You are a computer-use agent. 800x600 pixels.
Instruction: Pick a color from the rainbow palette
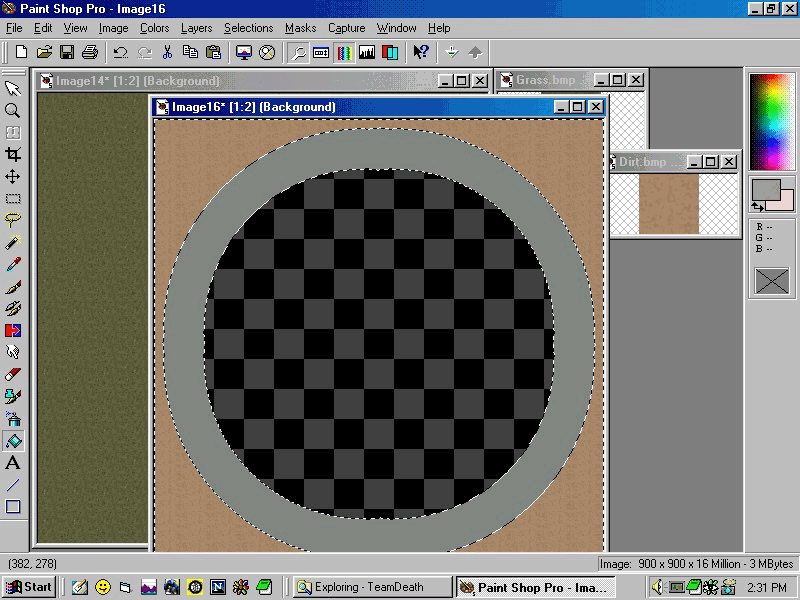pyautogui.click(x=771, y=118)
